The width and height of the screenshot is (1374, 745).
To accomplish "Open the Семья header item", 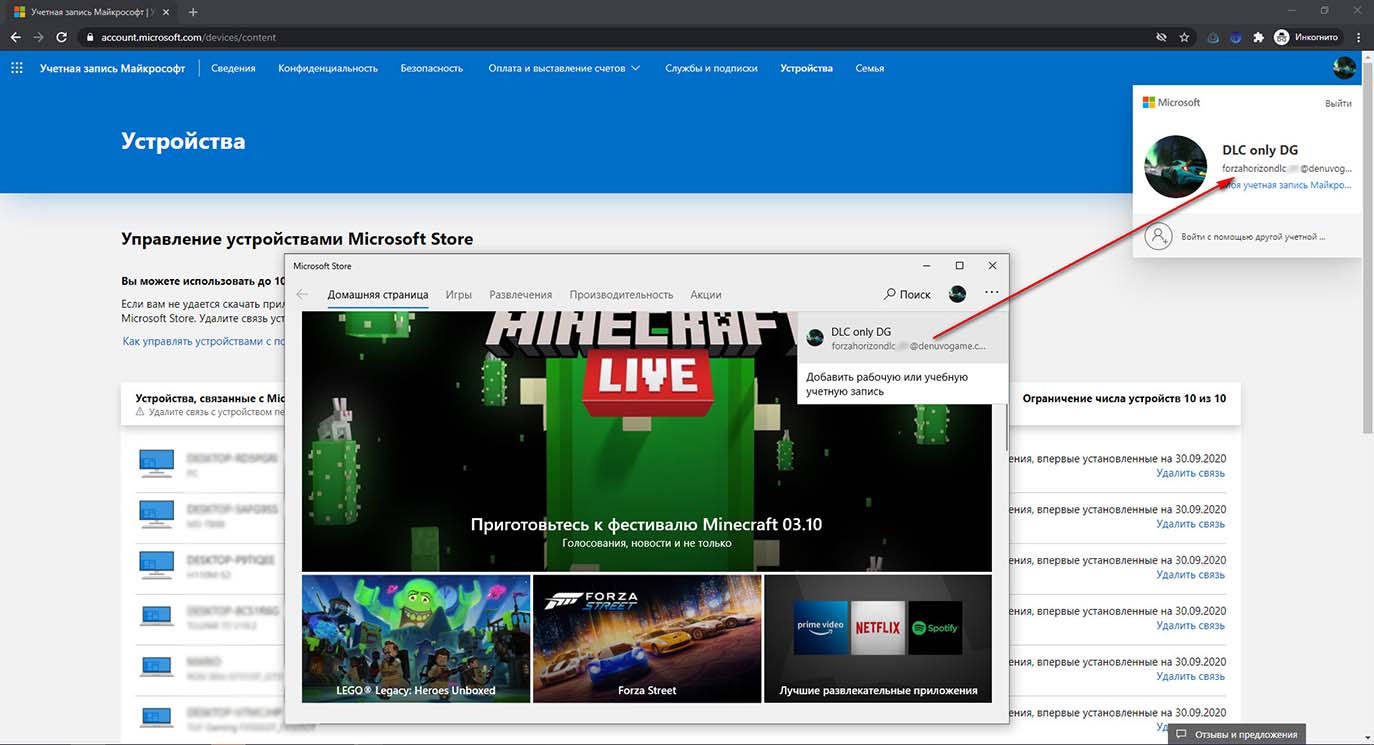I will [x=870, y=68].
